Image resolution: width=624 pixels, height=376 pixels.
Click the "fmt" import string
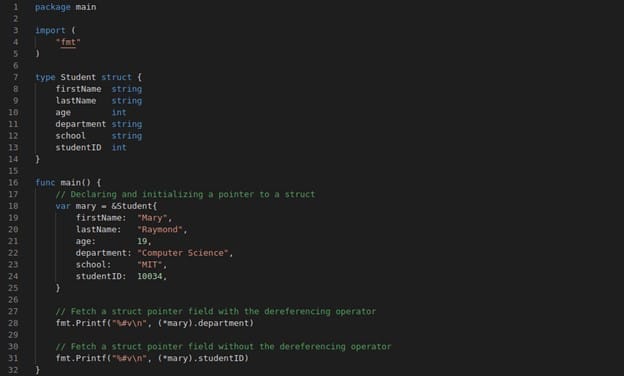click(68, 42)
